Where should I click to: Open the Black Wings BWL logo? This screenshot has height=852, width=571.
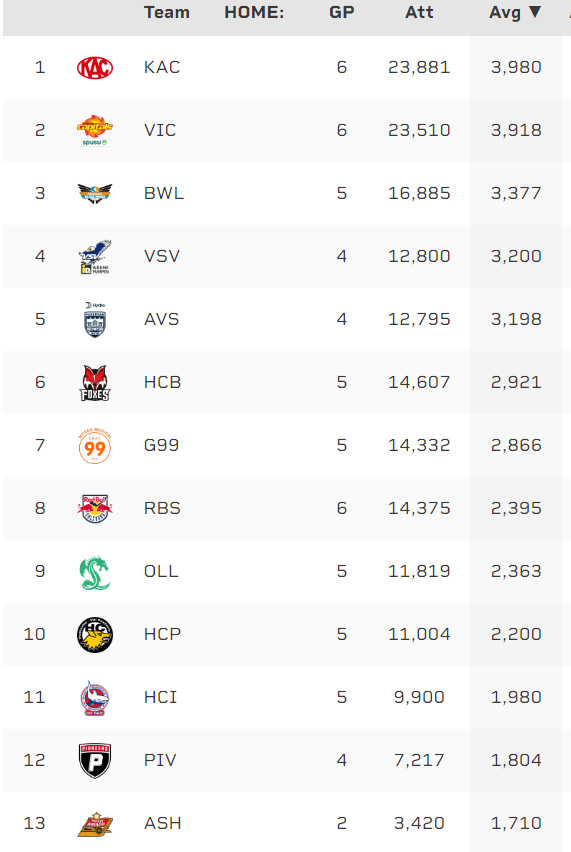(x=95, y=193)
